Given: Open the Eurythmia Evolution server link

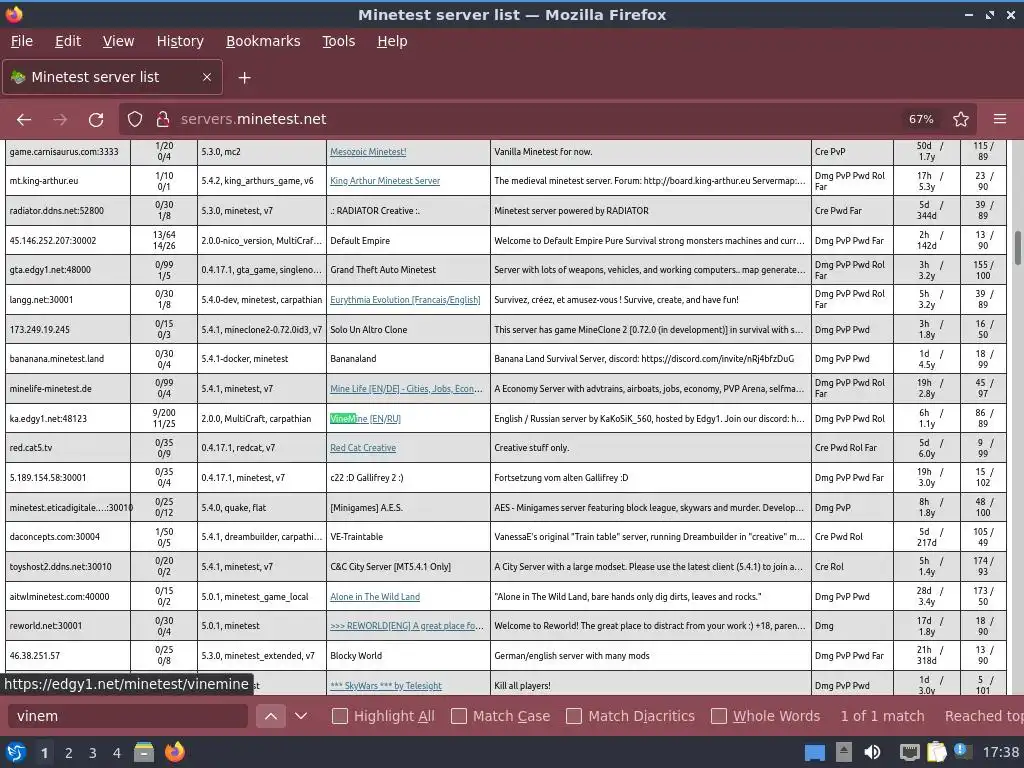Looking at the screenshot, I should click(x=405, y=300).
